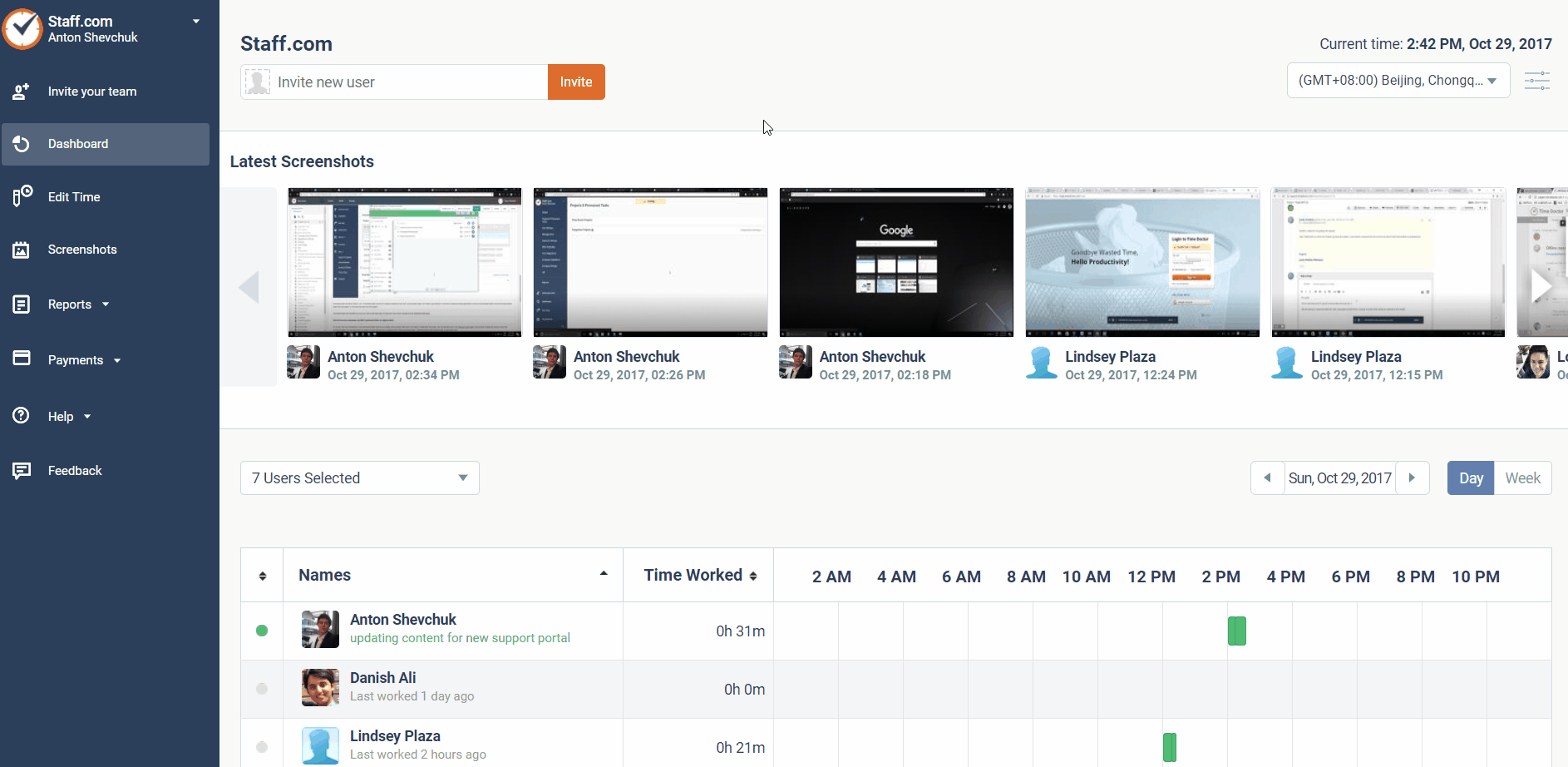Open Edit Time from sidebar icon

click(x=22, y=196)
